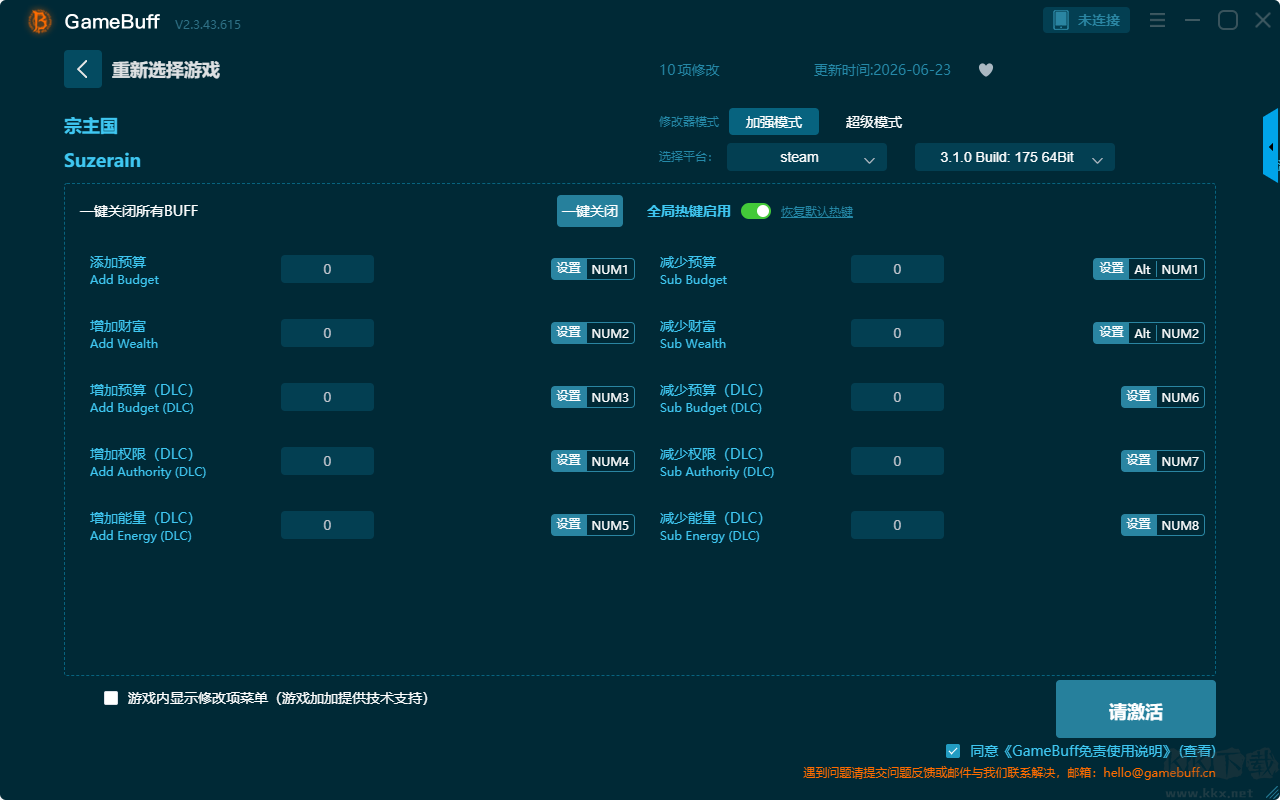Click the phone connection status icon
1280x800 pixels.
pos(1061,20)
